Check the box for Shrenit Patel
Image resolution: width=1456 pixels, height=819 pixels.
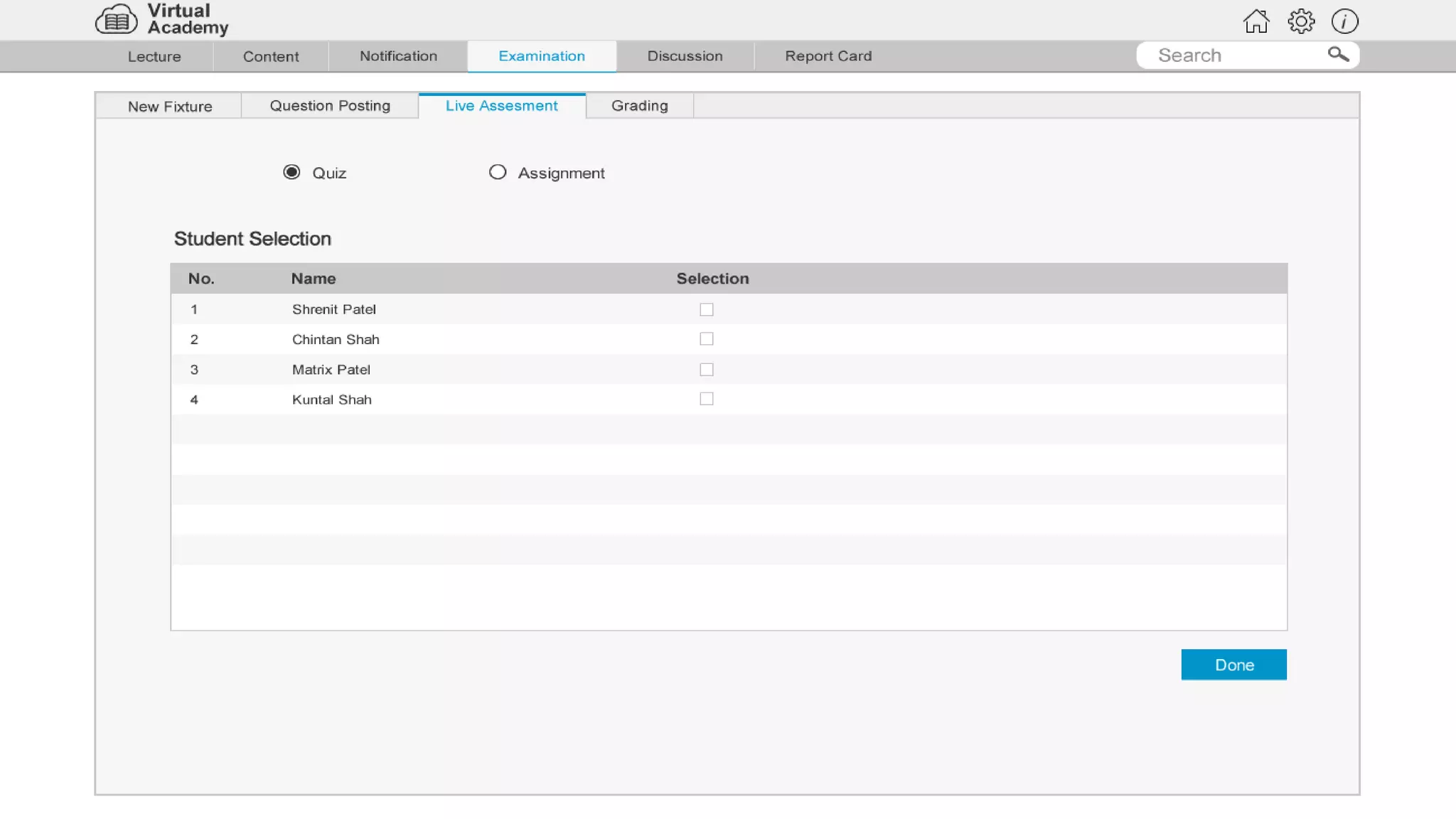(x=706, y=309)
